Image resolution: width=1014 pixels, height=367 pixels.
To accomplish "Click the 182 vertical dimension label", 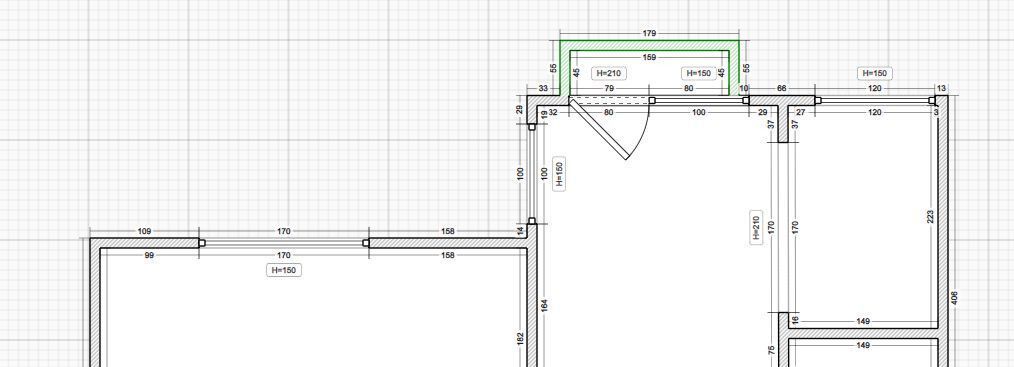I will click(521, 339).
